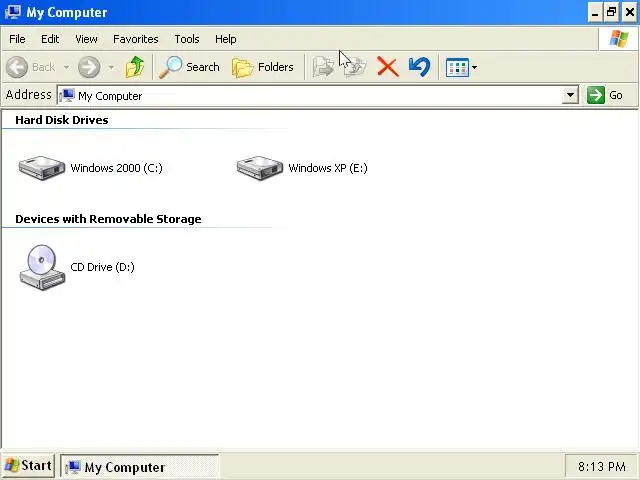Toggle the Folders pane with the folder icon
Image resolution: width=640 pixels, height=480 pixels.
coord(242,67)
